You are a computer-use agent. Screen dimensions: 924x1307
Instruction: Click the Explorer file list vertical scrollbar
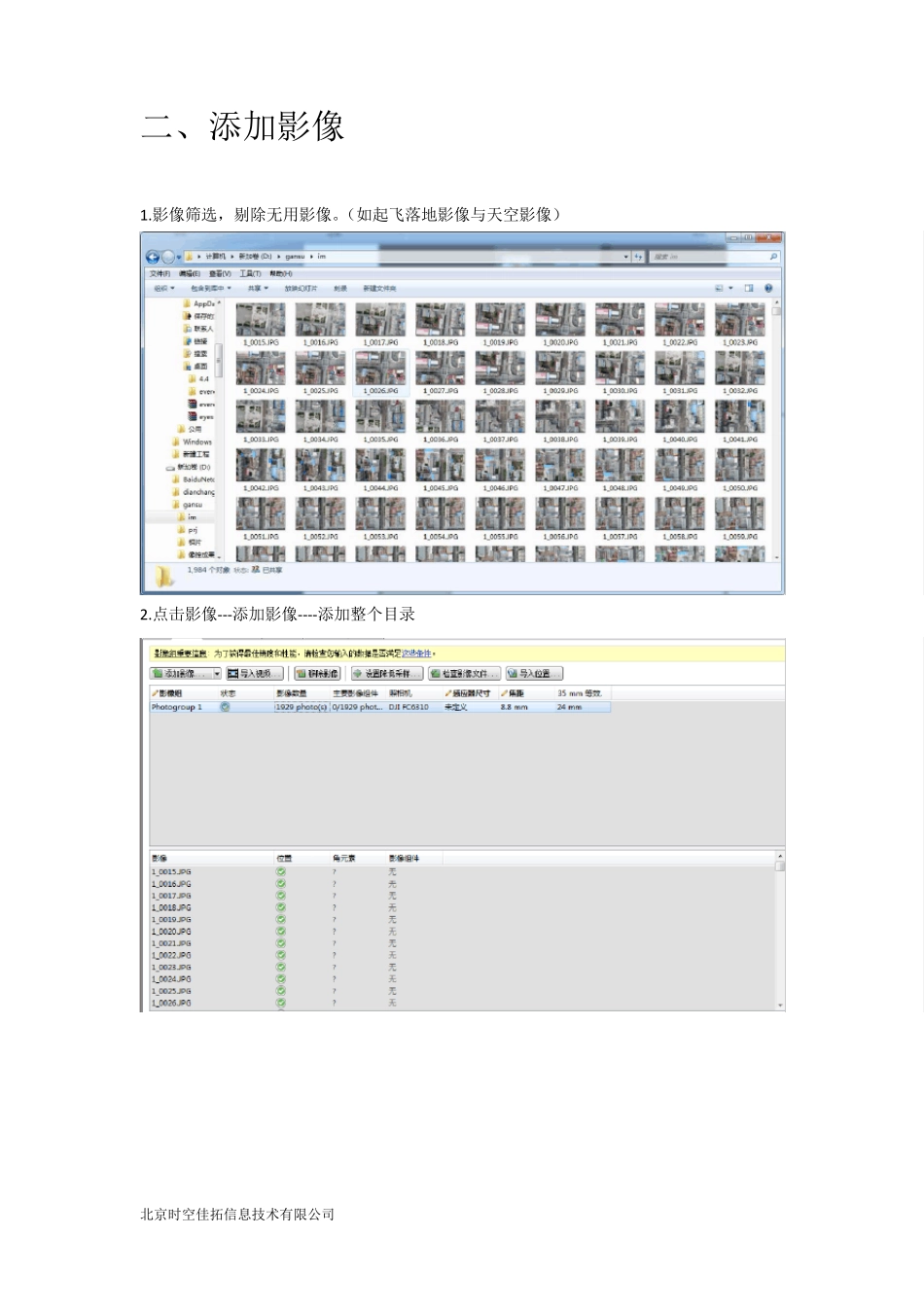[776, 430]
